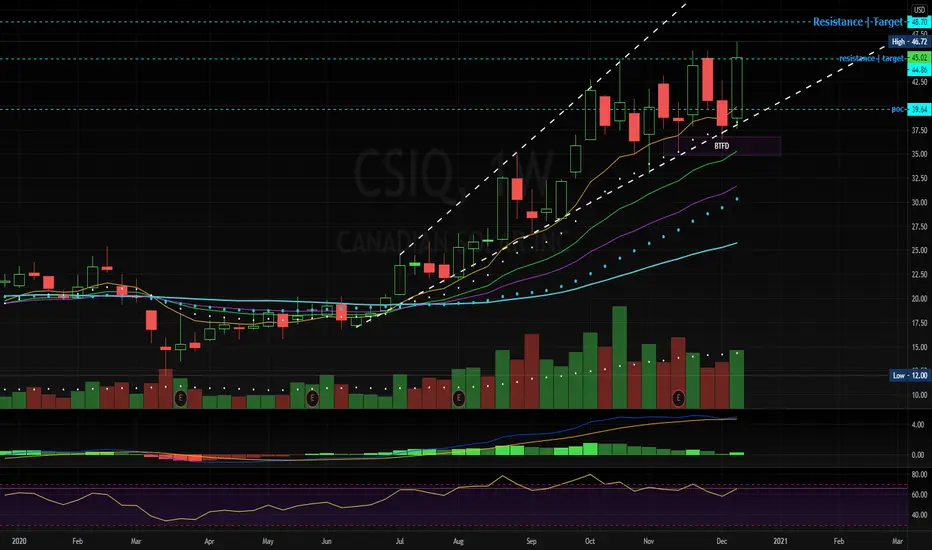Select the tallest green volume bar

point(619,357)
